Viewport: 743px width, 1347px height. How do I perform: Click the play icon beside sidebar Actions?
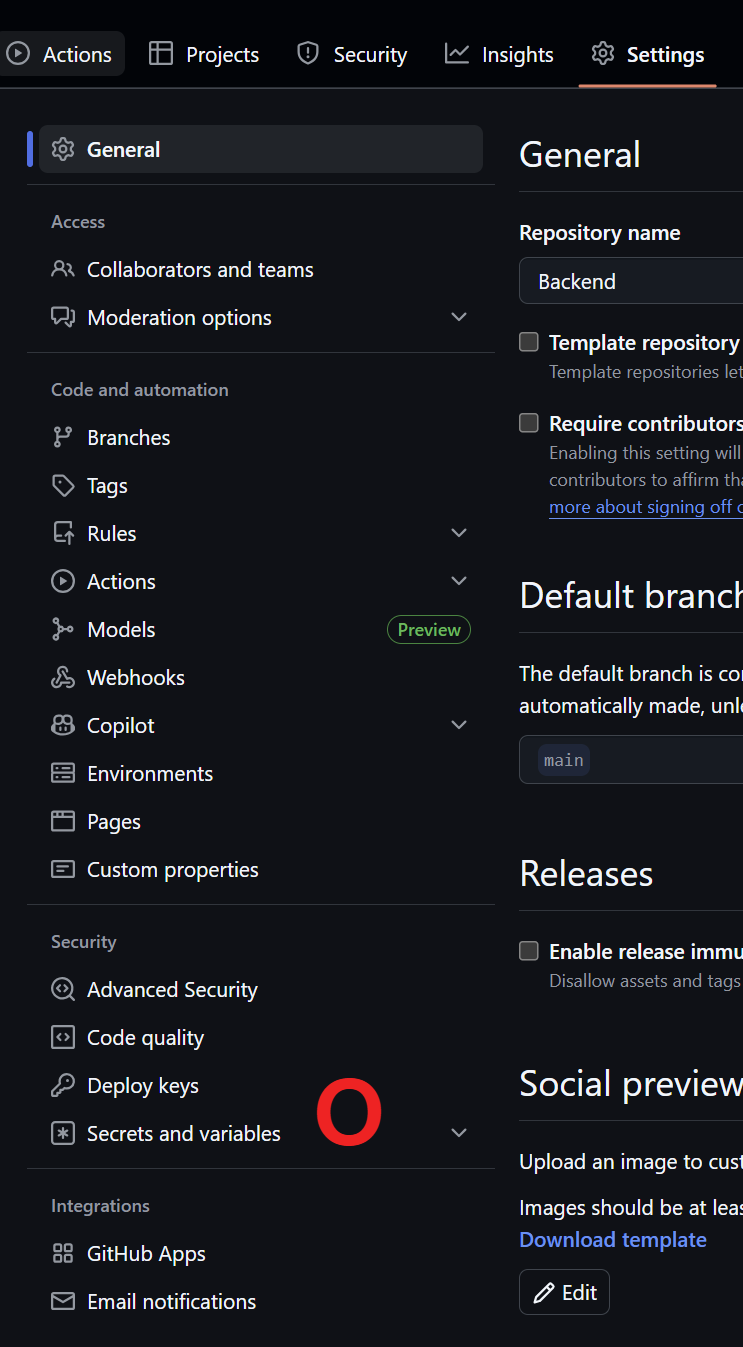(63, 582)
